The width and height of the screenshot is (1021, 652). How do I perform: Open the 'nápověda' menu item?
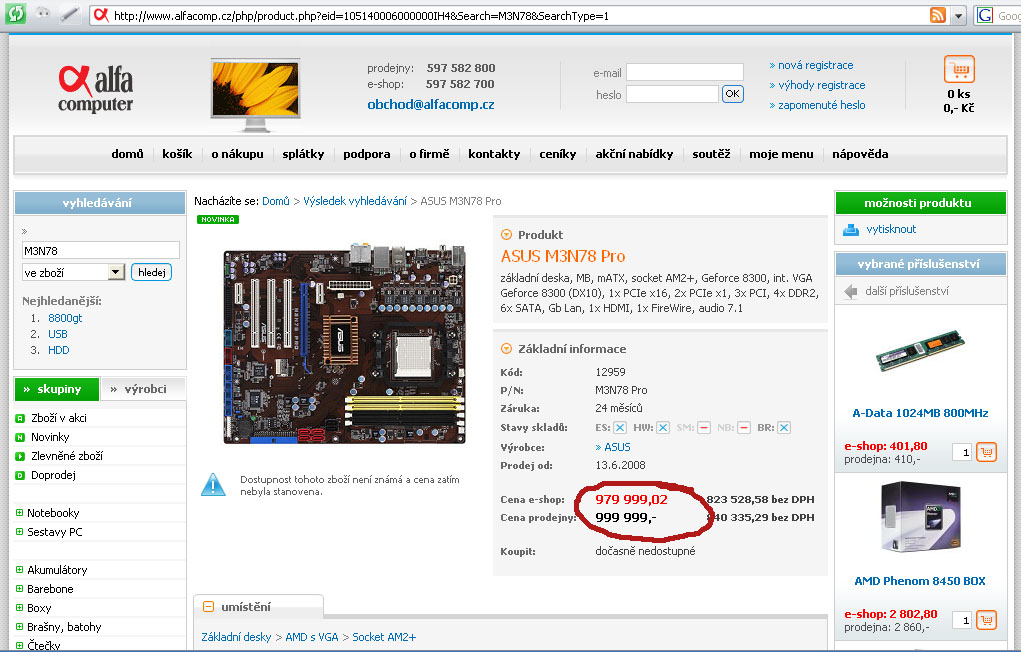(860, 154)
